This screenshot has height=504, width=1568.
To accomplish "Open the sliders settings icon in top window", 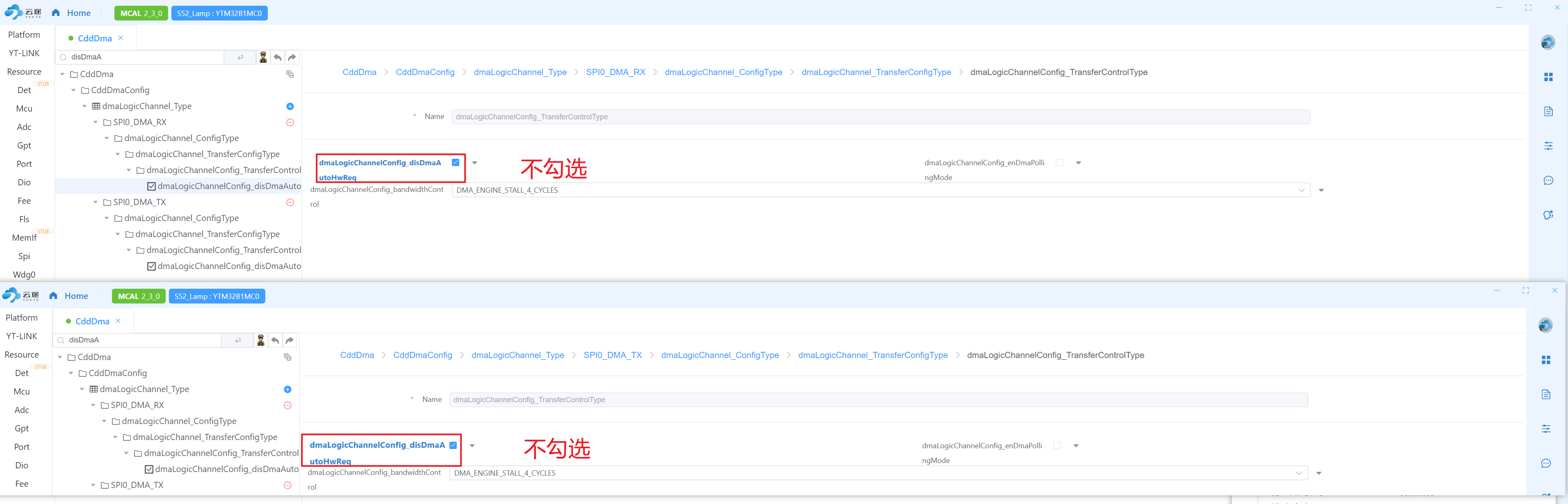I will (1548, 146).
